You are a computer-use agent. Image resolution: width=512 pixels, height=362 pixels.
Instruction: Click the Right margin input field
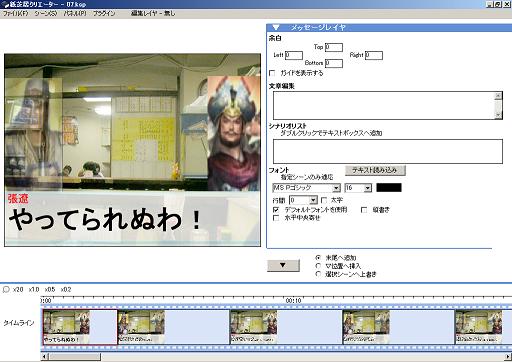pos(374,55)
